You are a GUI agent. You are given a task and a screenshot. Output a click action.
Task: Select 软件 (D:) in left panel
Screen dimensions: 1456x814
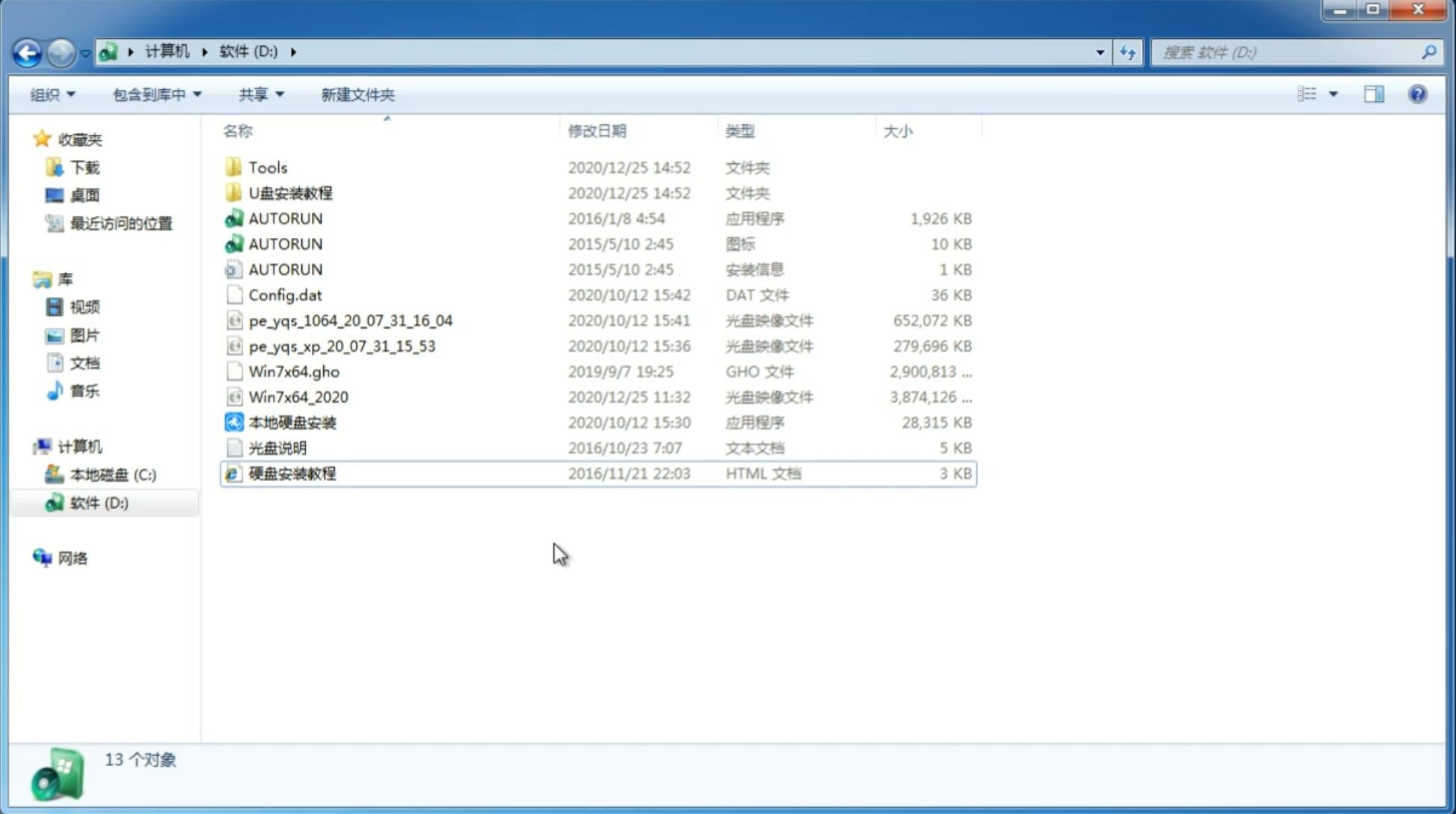pyautogui.click(x=99, y=502)
